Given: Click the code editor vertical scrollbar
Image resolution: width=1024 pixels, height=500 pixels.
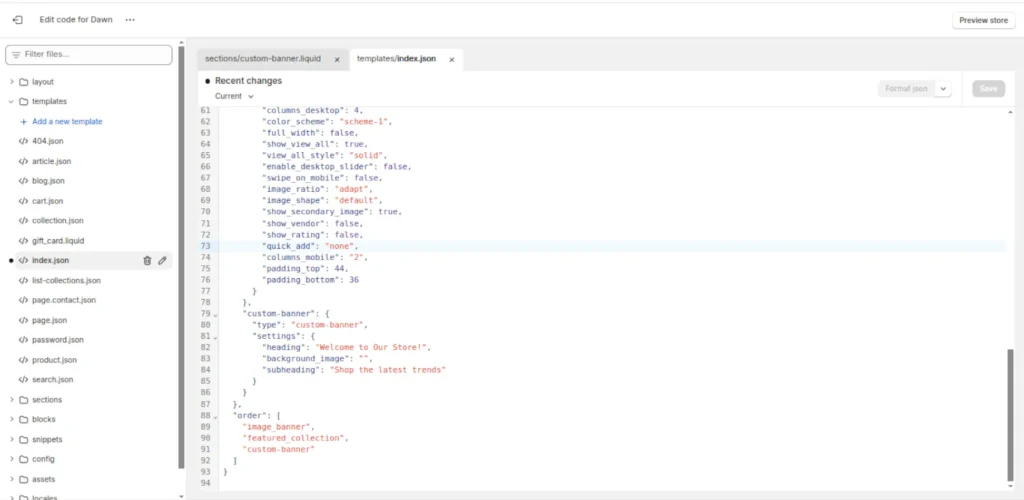Looking at the screenshot, I should coord(1011,417).
